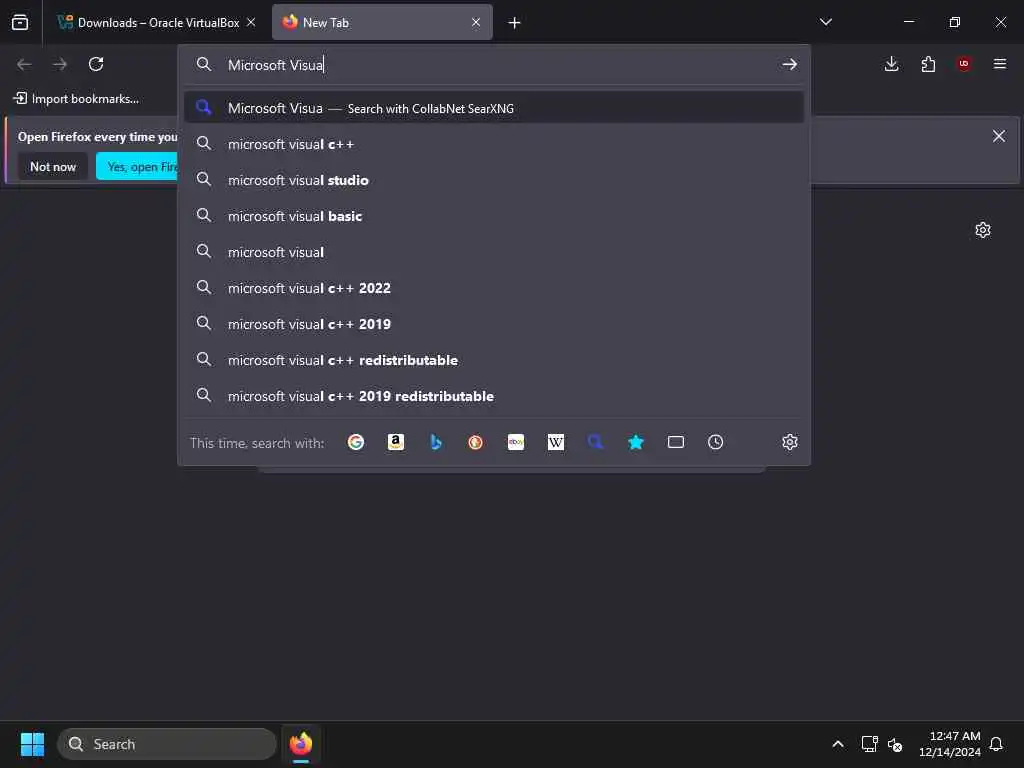Click address bar text Microsoft Visua

pos(275,65)
